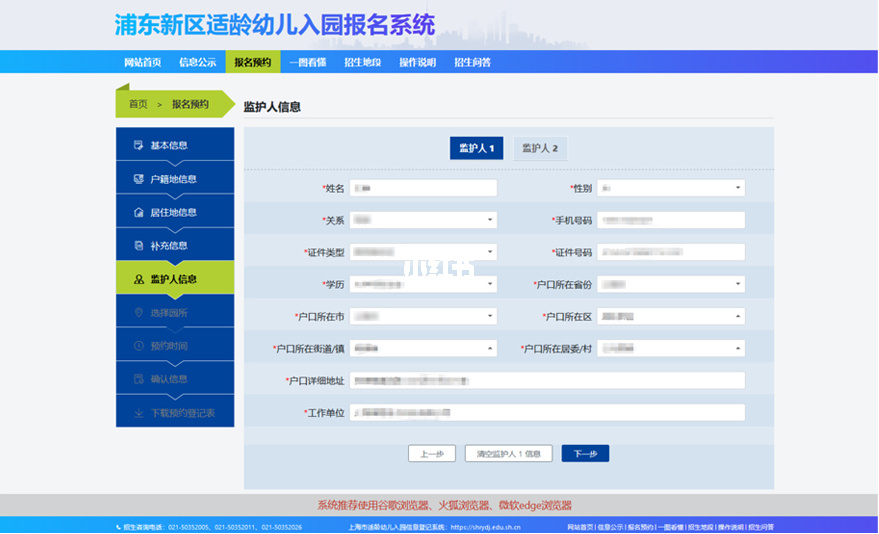The image size is (879, 534).
Task: Click the 户口详细地址 input field
Action: pyautogui.click(x=547, y=380)
